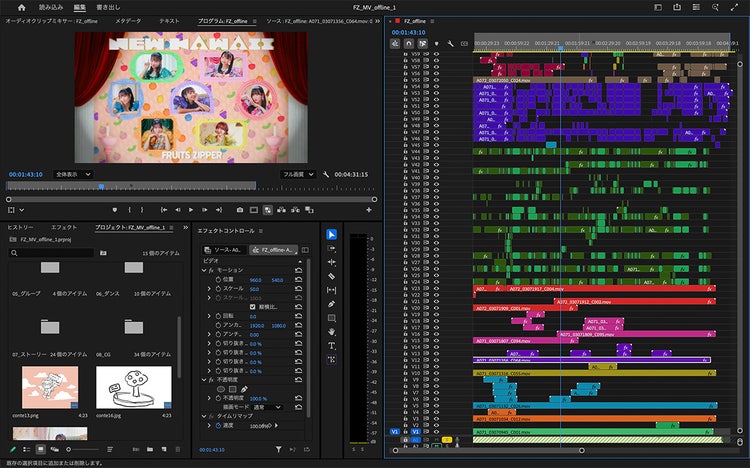Collapse the 不透明度 effect section
This screenshot has width=750, height=468.
coord(204,379)
